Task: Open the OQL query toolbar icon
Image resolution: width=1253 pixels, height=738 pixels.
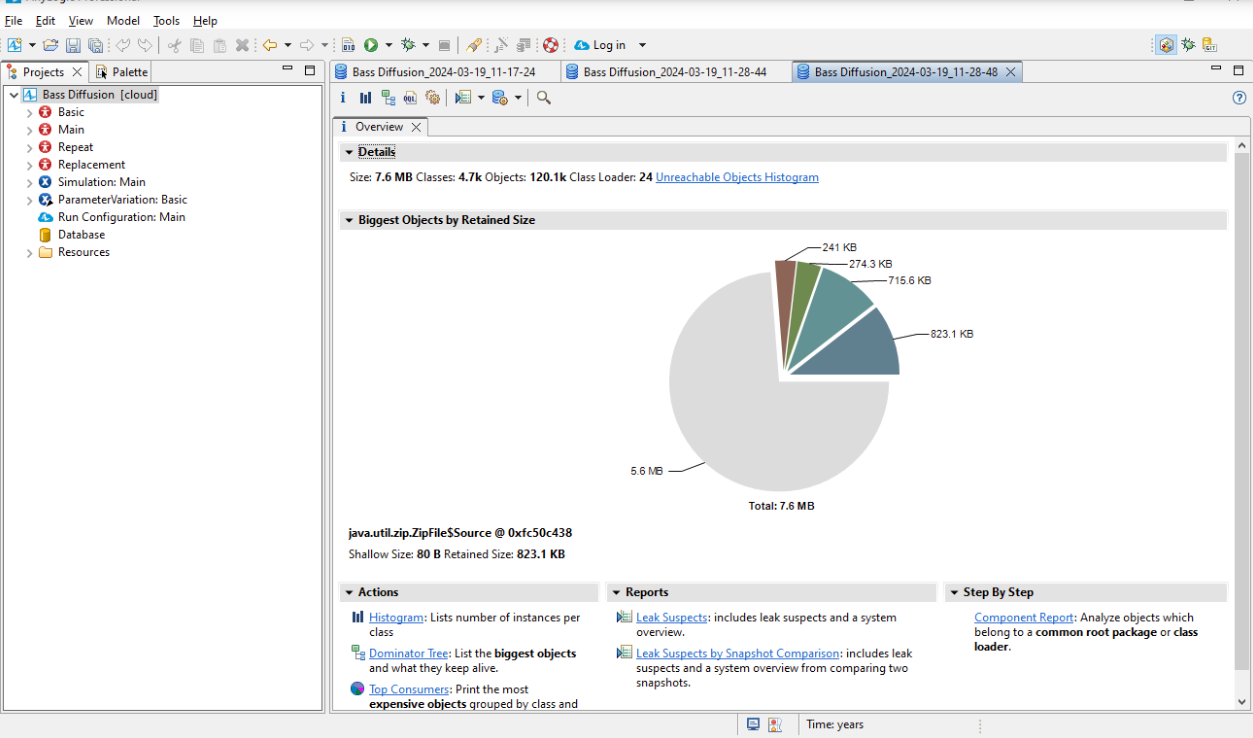Action: (x=410, y=98)
